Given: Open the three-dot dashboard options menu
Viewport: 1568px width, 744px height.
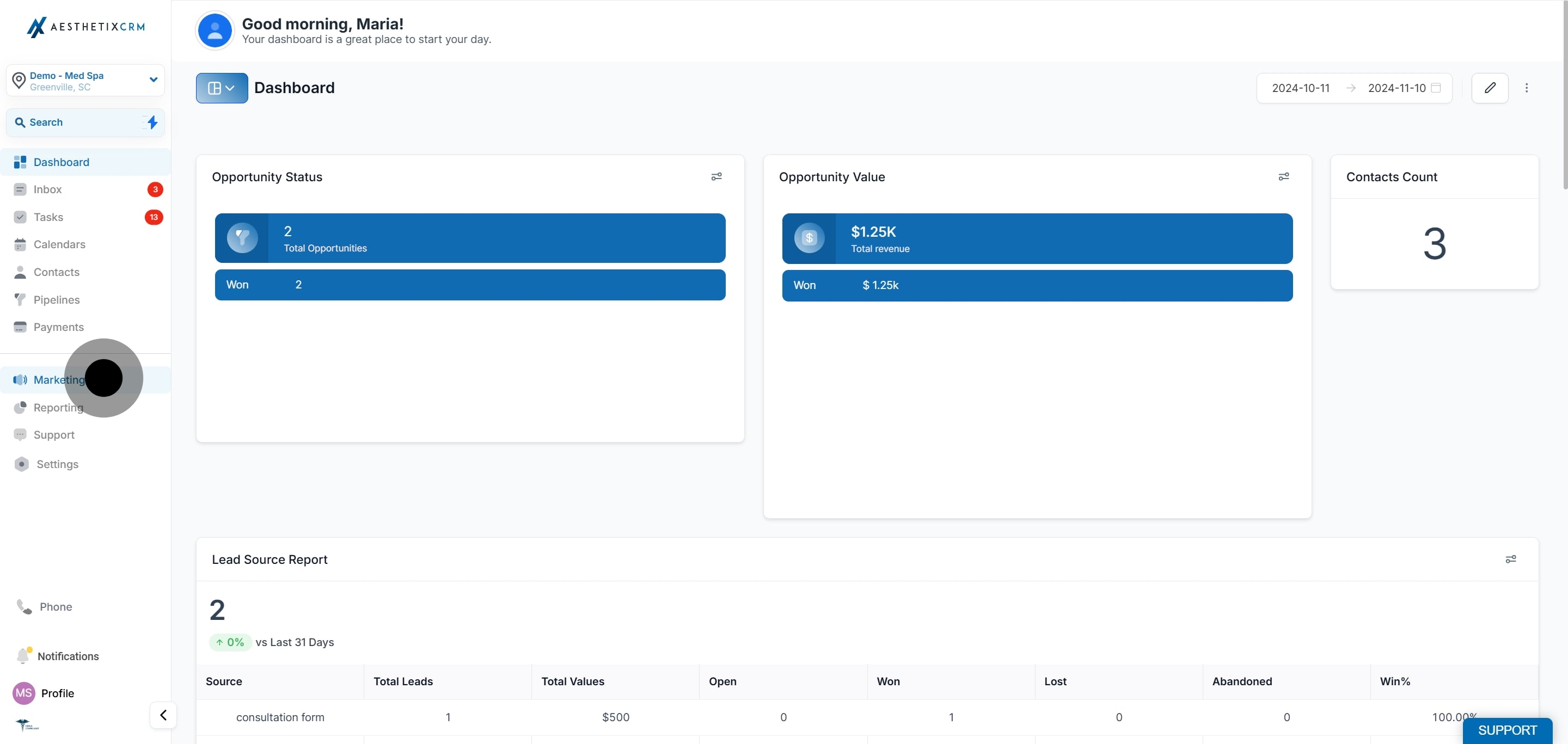Looking at the screenshot, I should pyautogui.click(x=1526, y=88).
